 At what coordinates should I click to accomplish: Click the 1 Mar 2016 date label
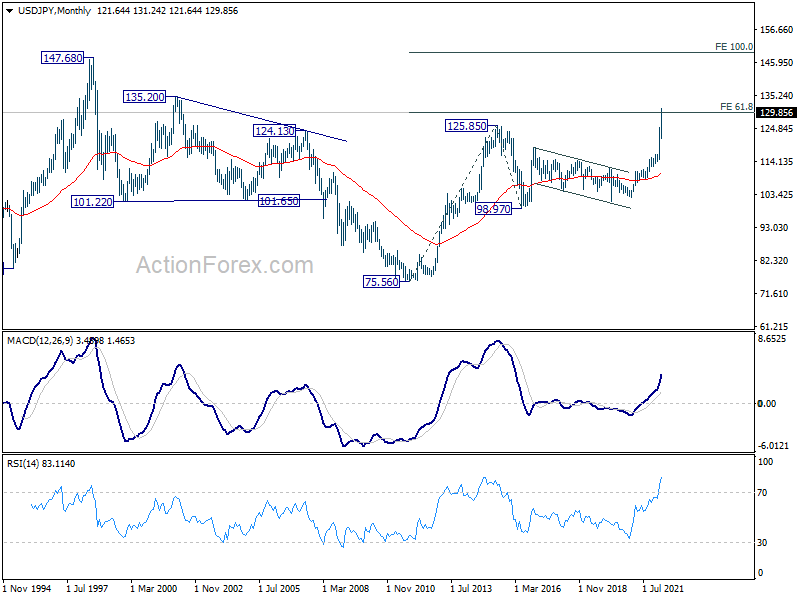pyautogui.click(x=537, y=589)
